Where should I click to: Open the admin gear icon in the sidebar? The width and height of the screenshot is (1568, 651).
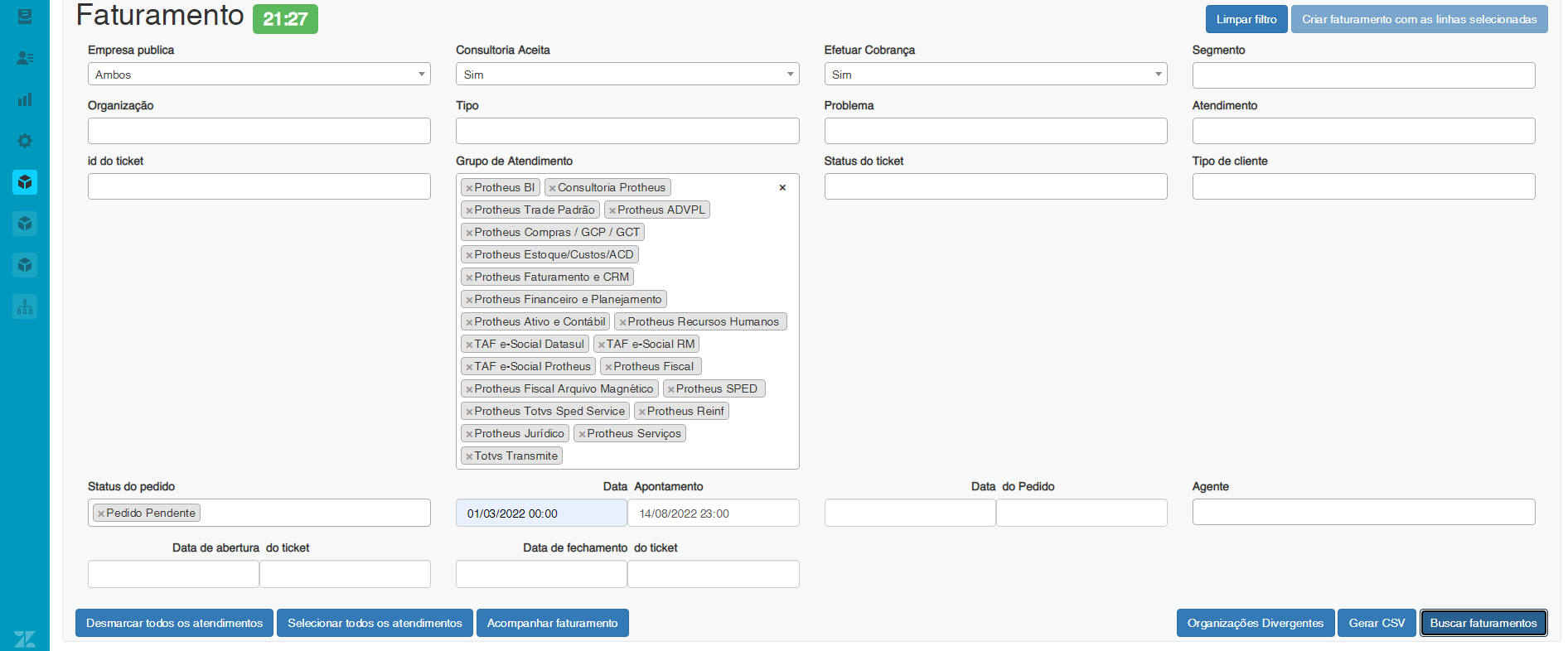click(x=25, y=141)
